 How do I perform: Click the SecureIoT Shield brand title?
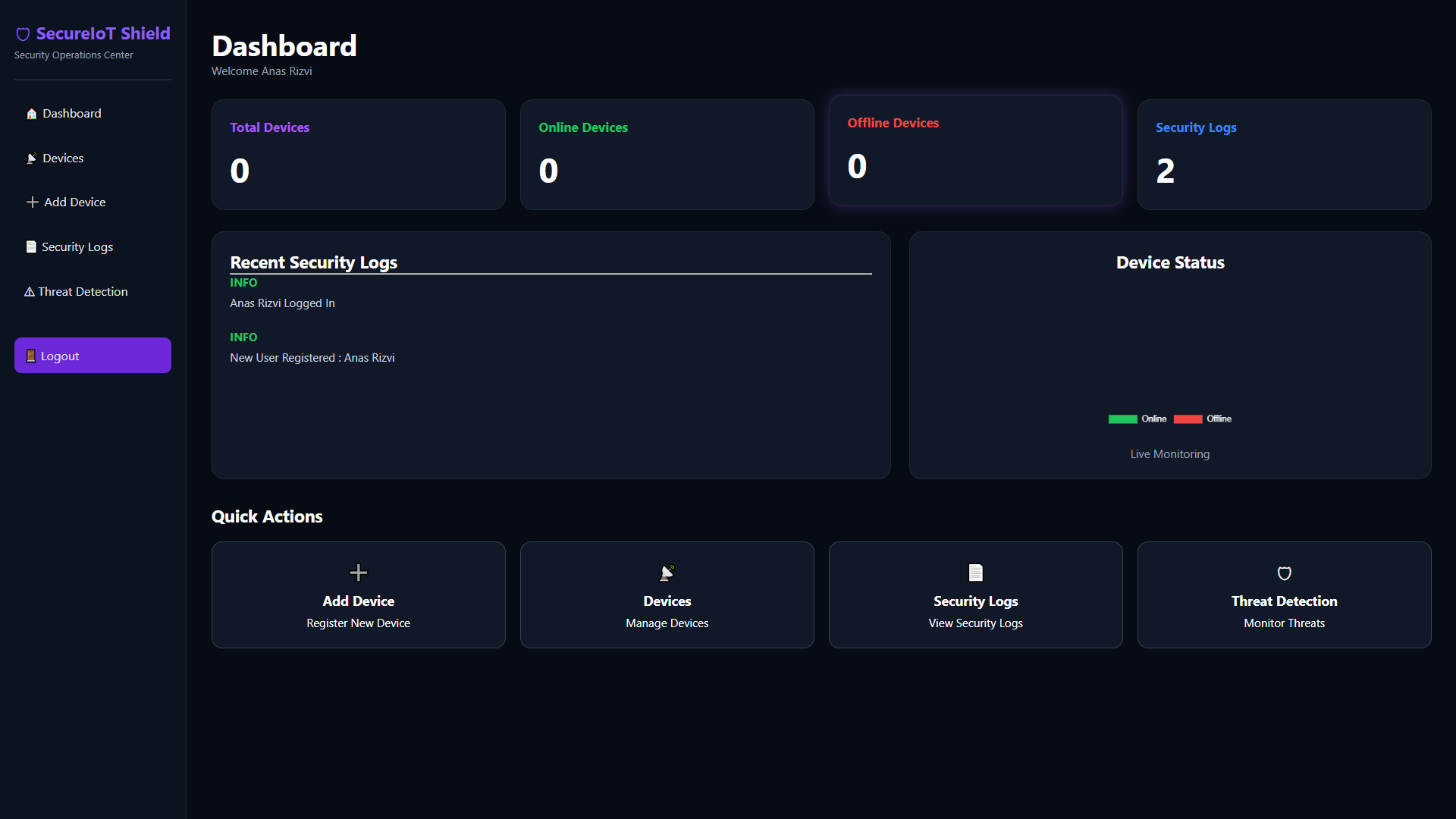pos(103,33)
